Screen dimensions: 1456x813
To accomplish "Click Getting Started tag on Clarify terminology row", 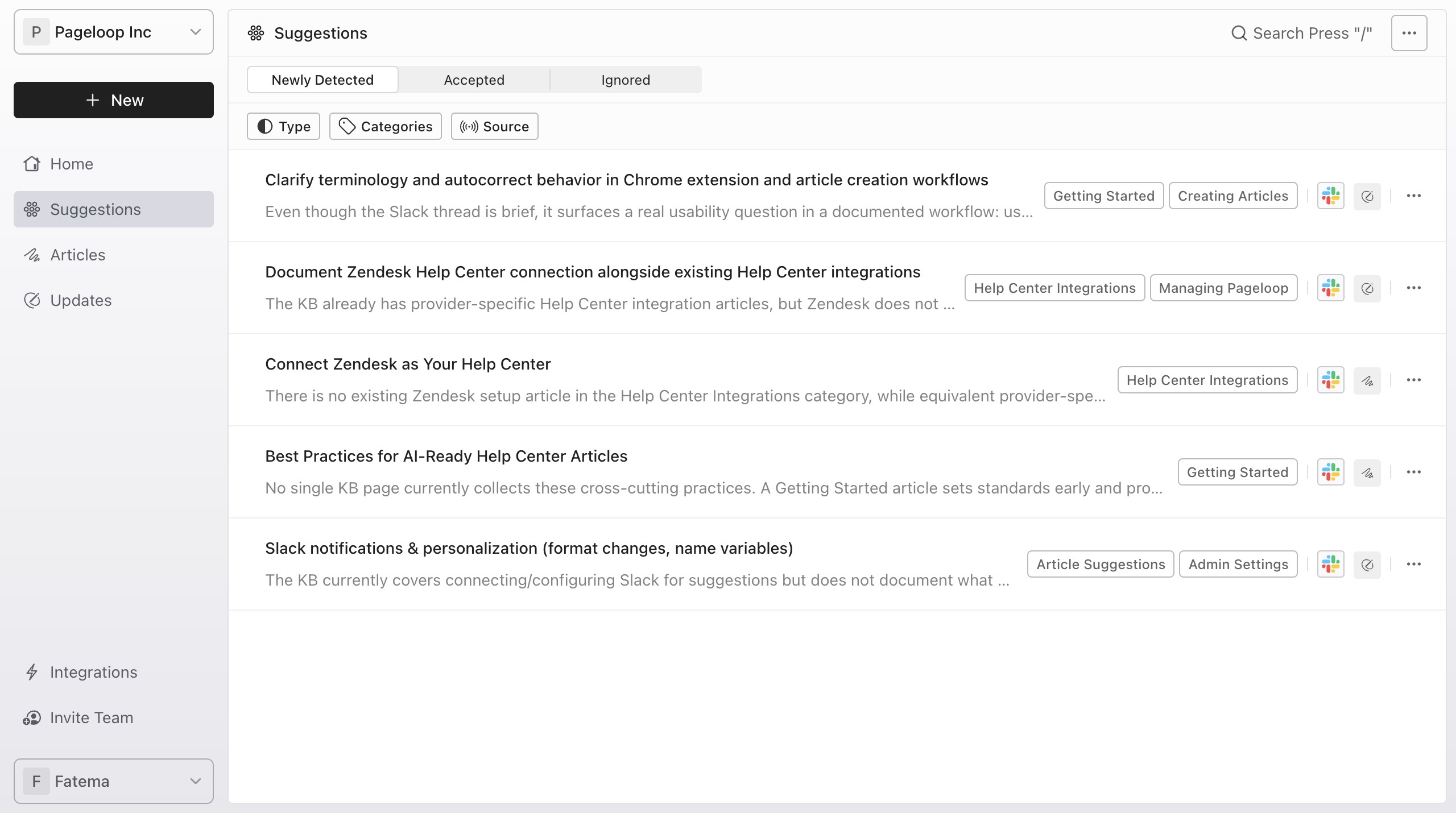I will 1104,196.
